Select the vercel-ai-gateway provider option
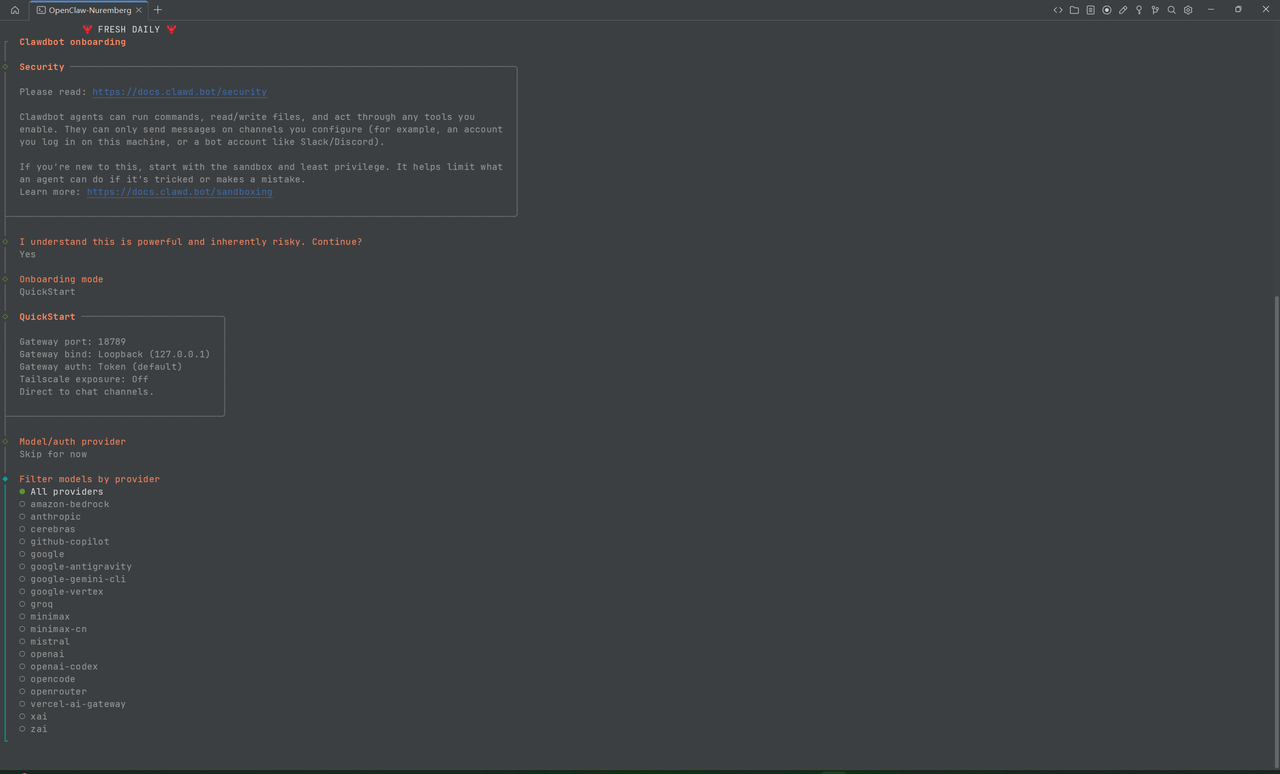Image resolution: width=1280 pixels, height=774 pixels. point(72,704)
